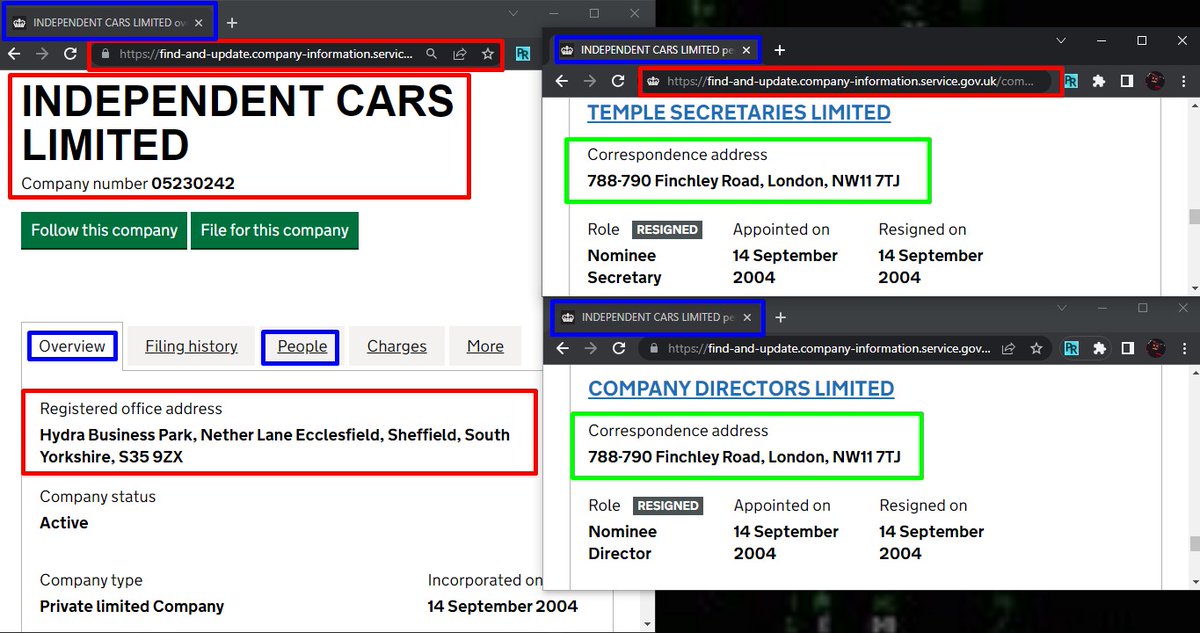
Task: Click forward arrow in top-right window
Action: (x=590, y=81)
